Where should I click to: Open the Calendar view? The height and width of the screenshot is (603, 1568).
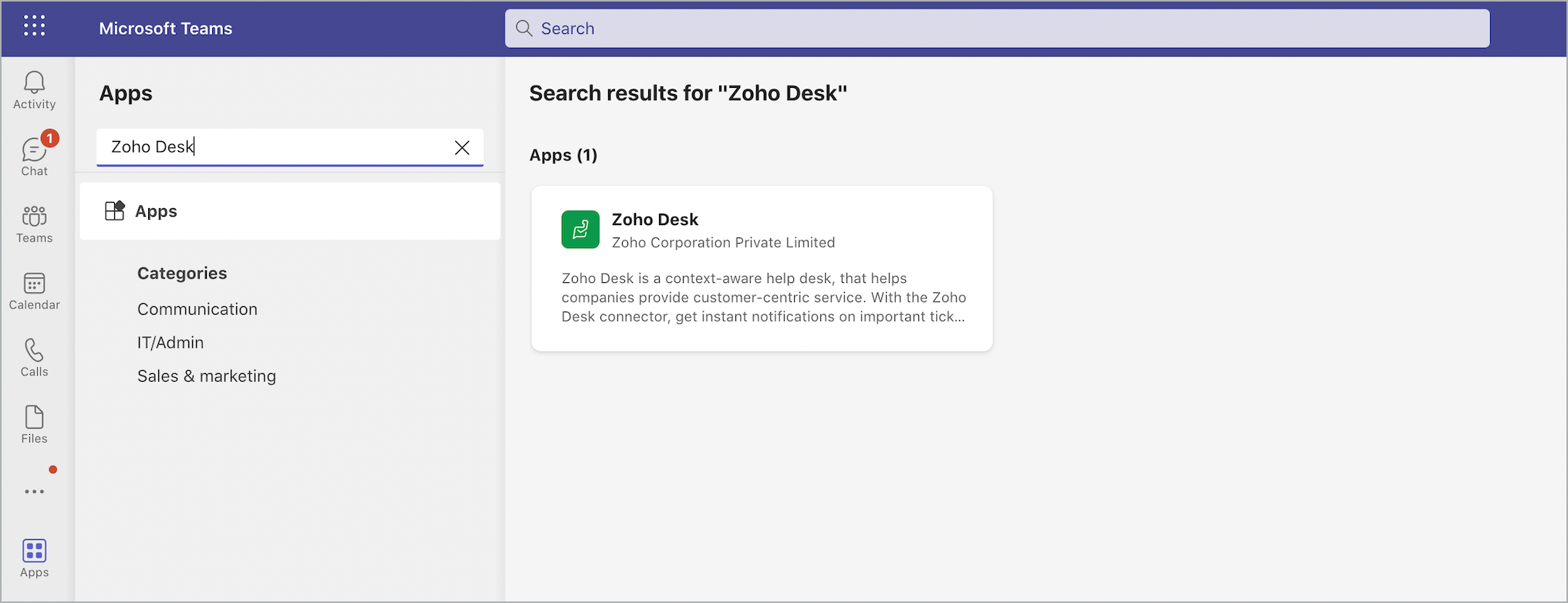(34, 291)
